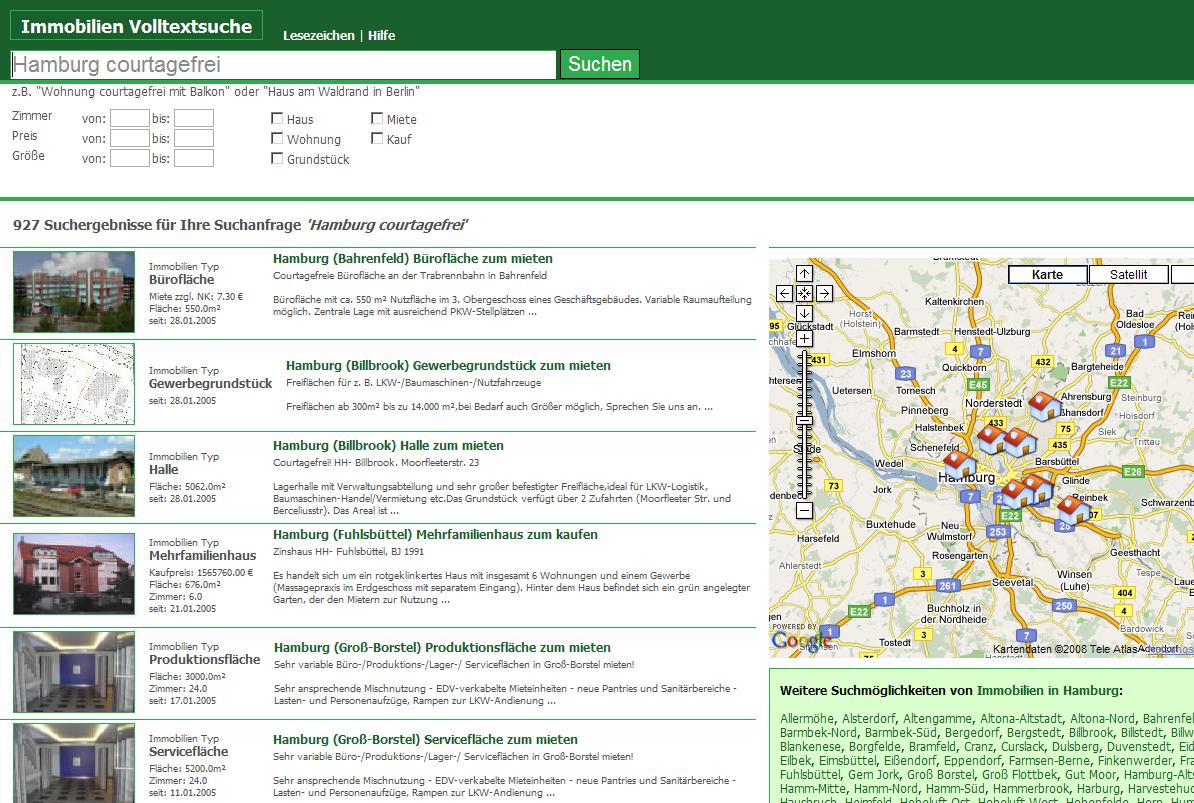
Task: Open the Hilfe link
Action: (x=382, y=35)
